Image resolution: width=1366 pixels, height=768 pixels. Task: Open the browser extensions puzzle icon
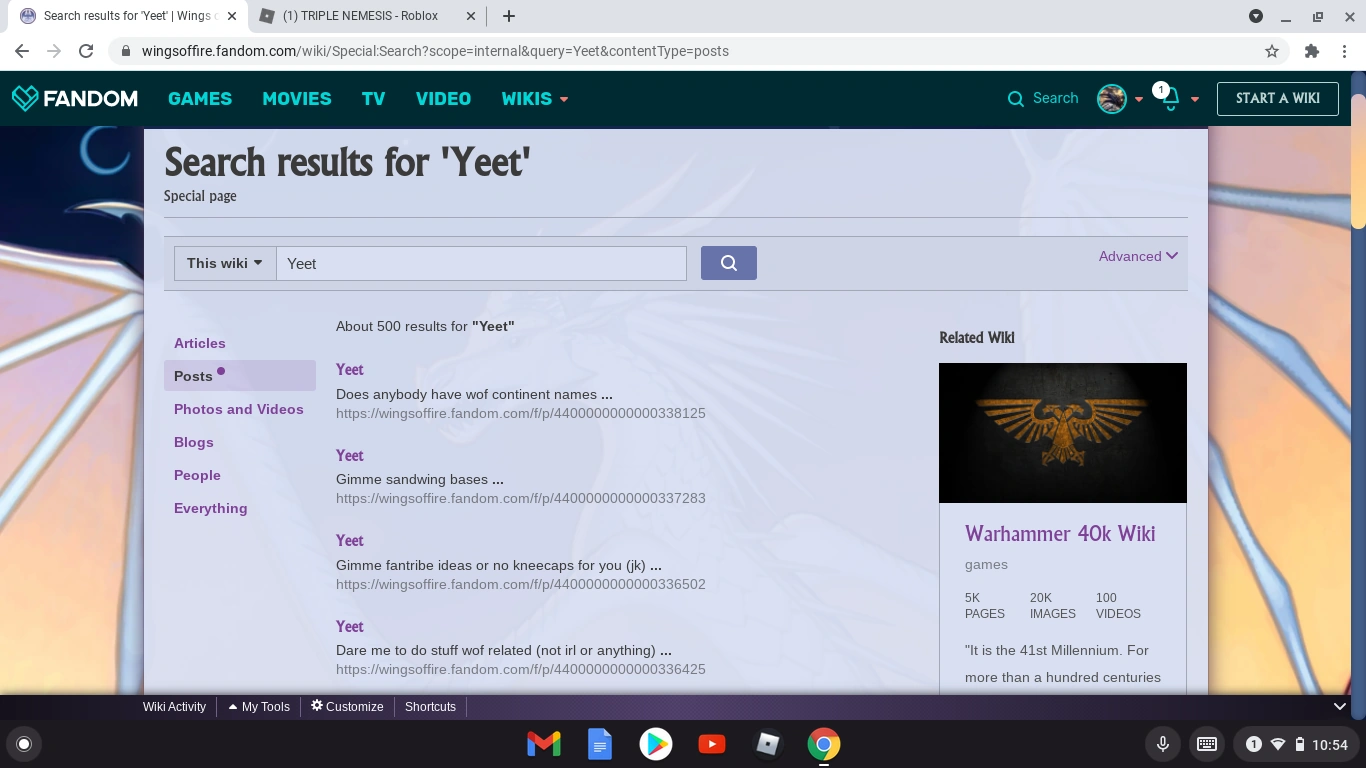coord(1311,50)
